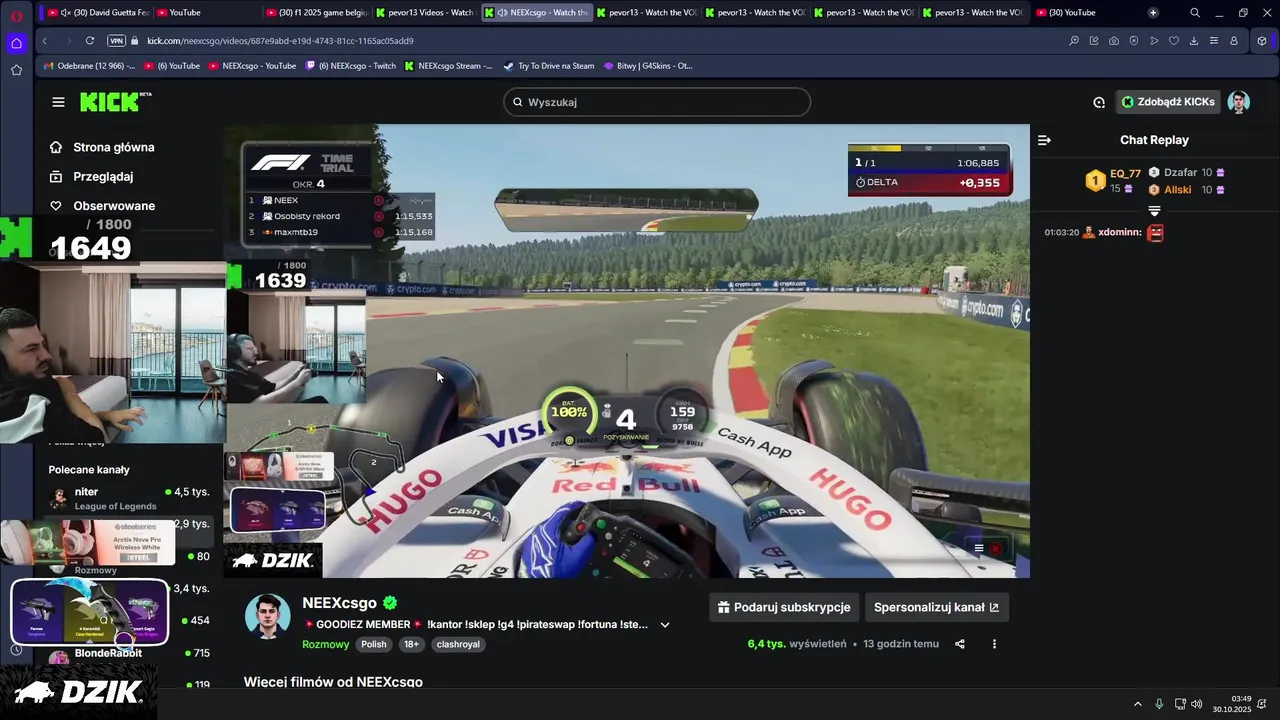Open niter recommended channel

point(128,498)
